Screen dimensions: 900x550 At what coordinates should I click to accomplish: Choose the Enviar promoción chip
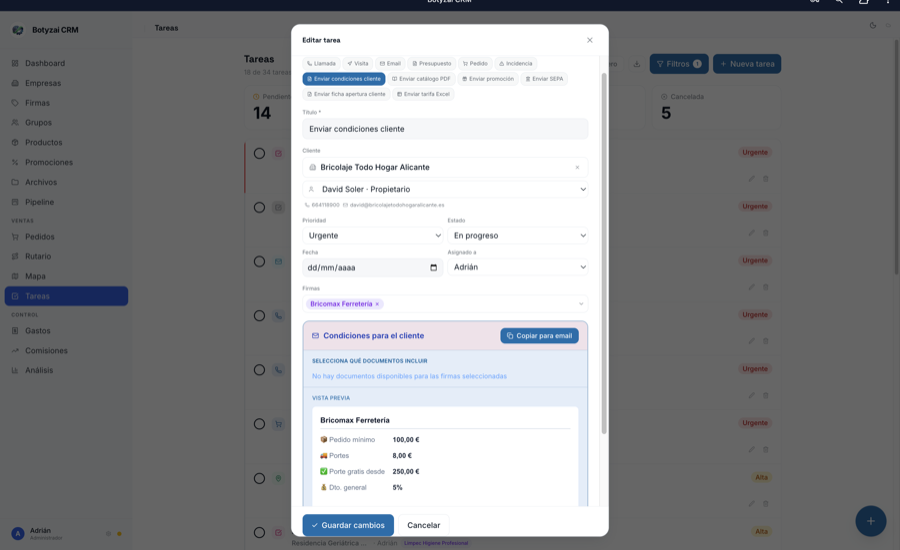point(488,79)
